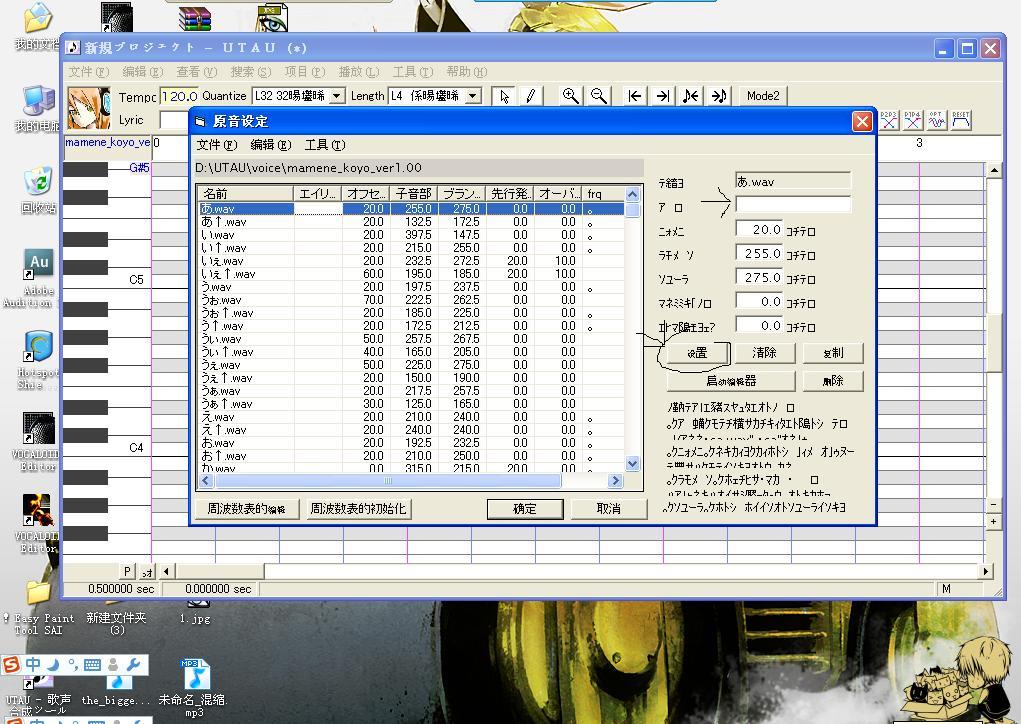Click the P2P3 envelope icon
This screenshot has height=724, width=1021.
[889, 120]
